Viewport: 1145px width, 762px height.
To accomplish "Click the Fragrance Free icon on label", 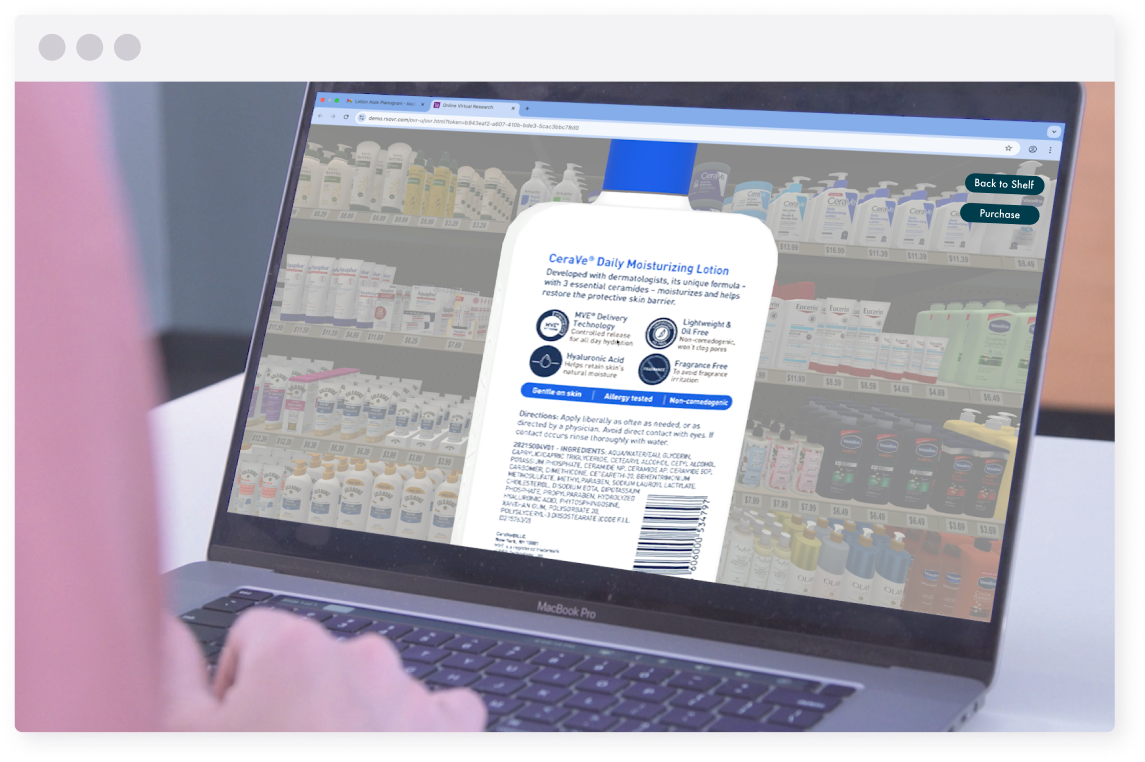I will [x=654, y=369].
